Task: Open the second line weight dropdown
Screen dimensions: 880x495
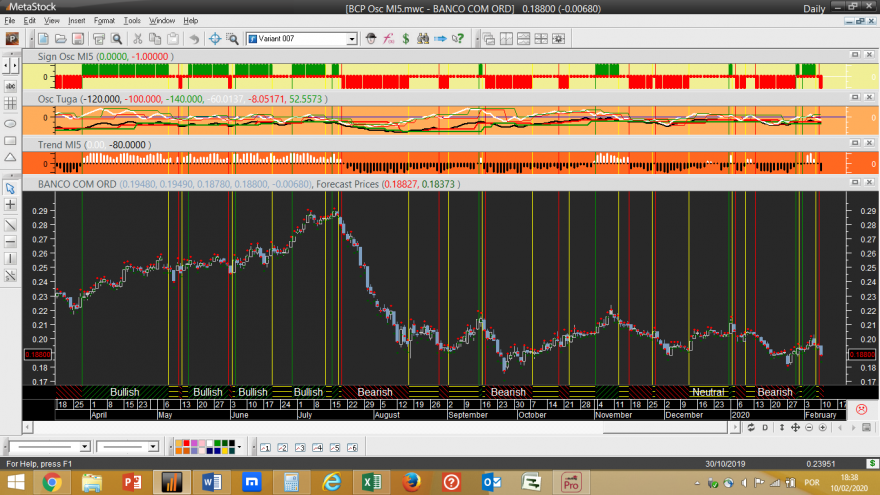Action: [x=153, y=447]
